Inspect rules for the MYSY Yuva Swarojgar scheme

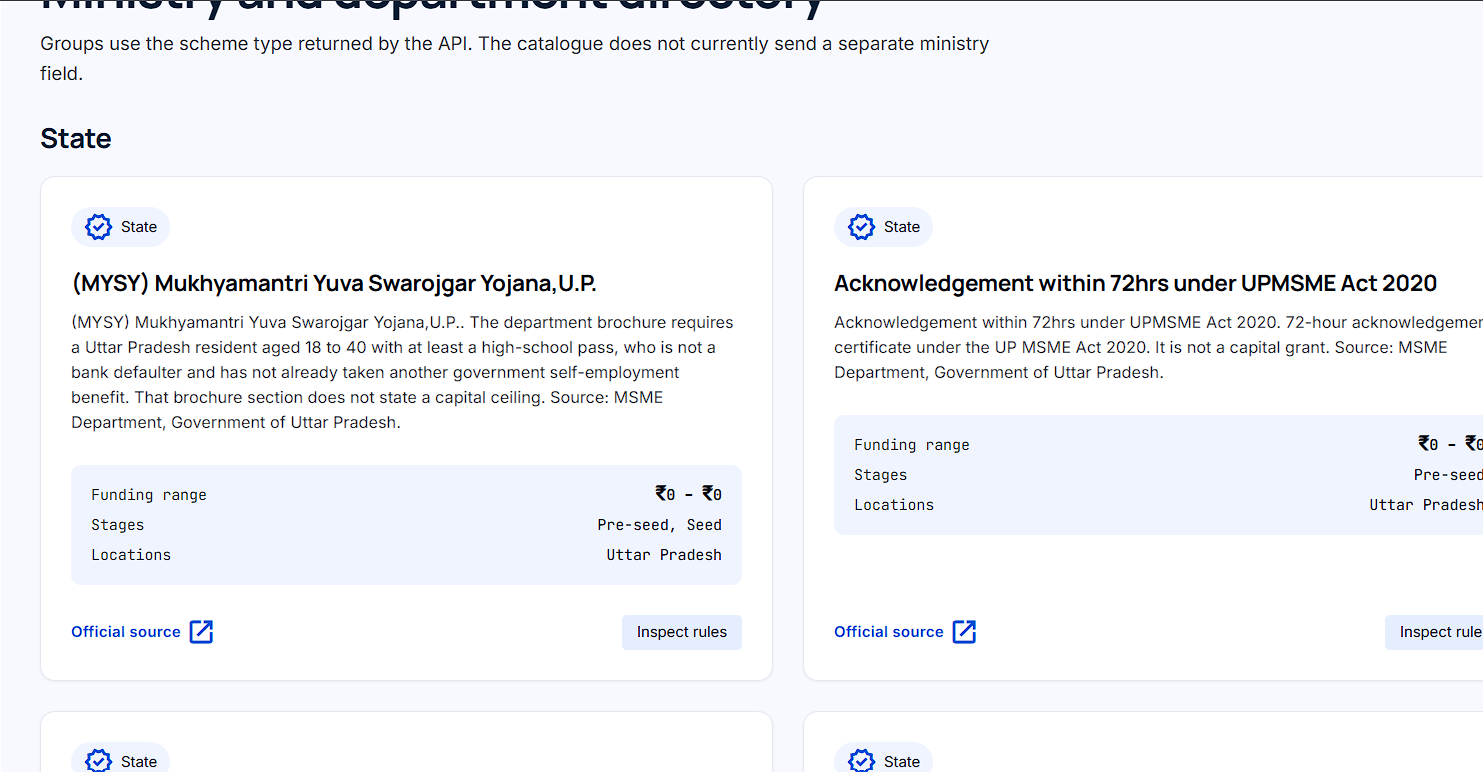pos(682,632)
